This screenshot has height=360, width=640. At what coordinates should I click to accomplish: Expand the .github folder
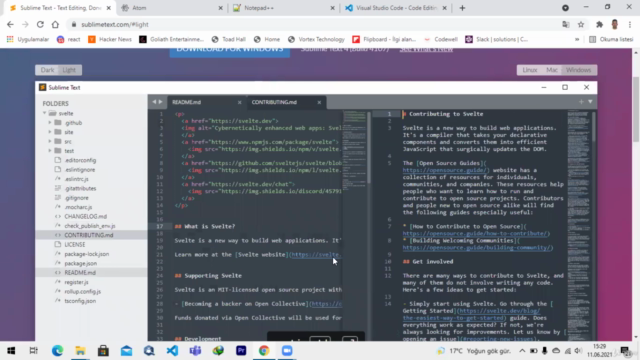click(x=50, y=122)
